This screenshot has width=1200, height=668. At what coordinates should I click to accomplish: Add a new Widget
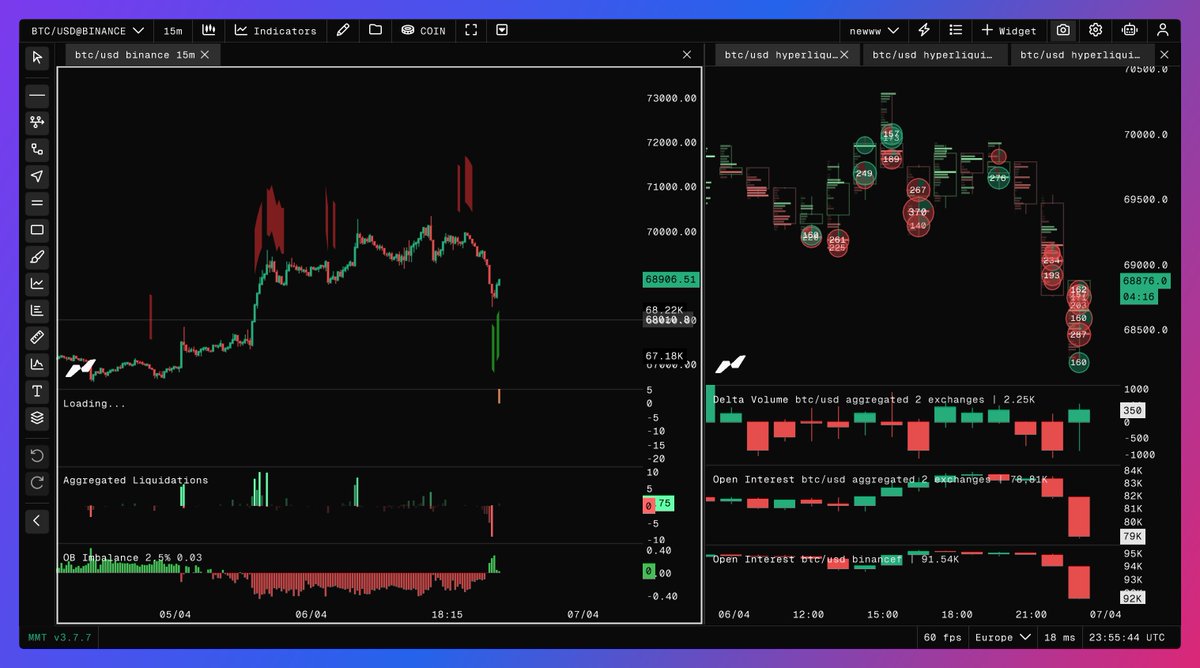click(1009, 31)
